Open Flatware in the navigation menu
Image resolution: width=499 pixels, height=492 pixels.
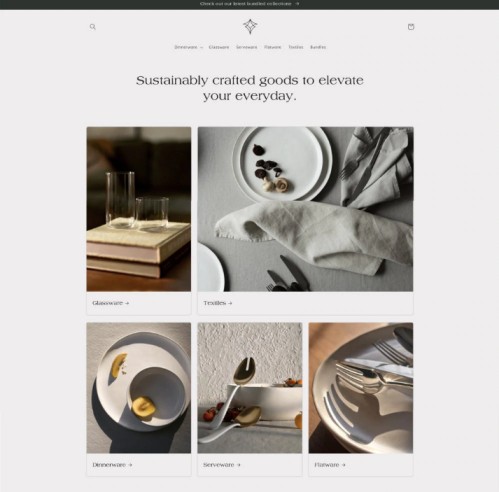pos(273,47)
